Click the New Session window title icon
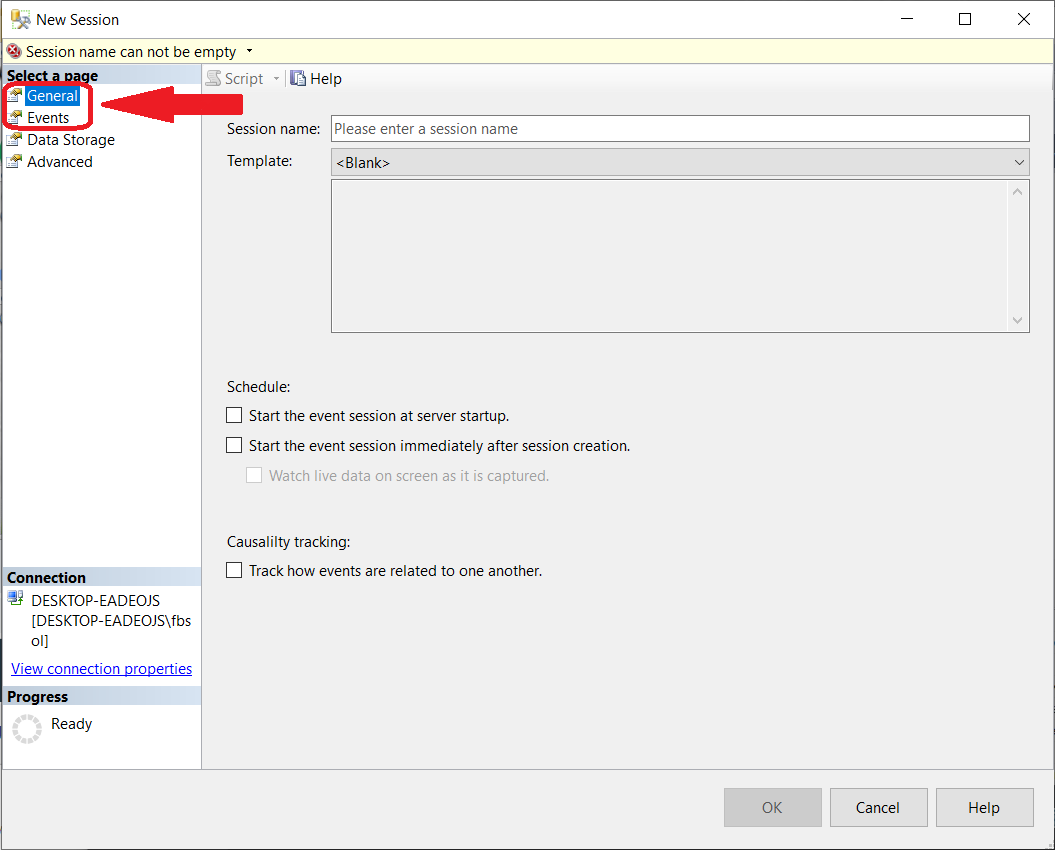1055x850 pixels. click(20, 20)
